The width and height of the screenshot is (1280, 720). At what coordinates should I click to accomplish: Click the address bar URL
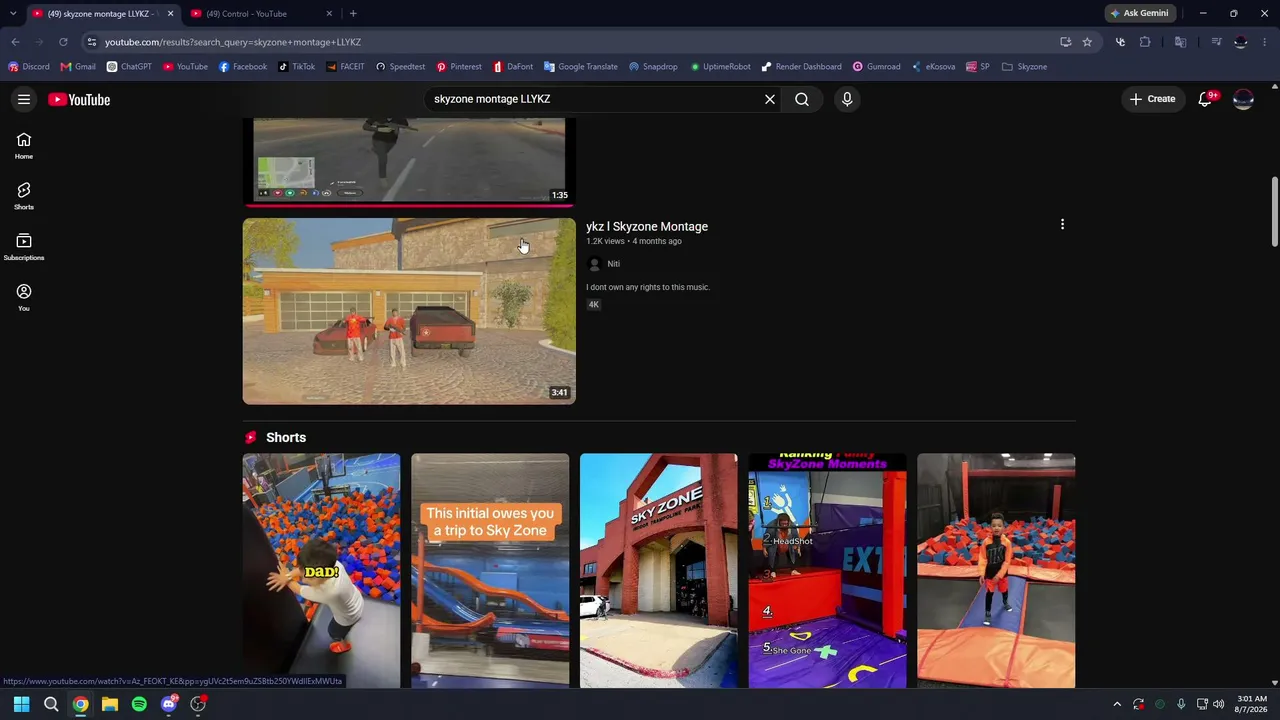click(233, 42)
